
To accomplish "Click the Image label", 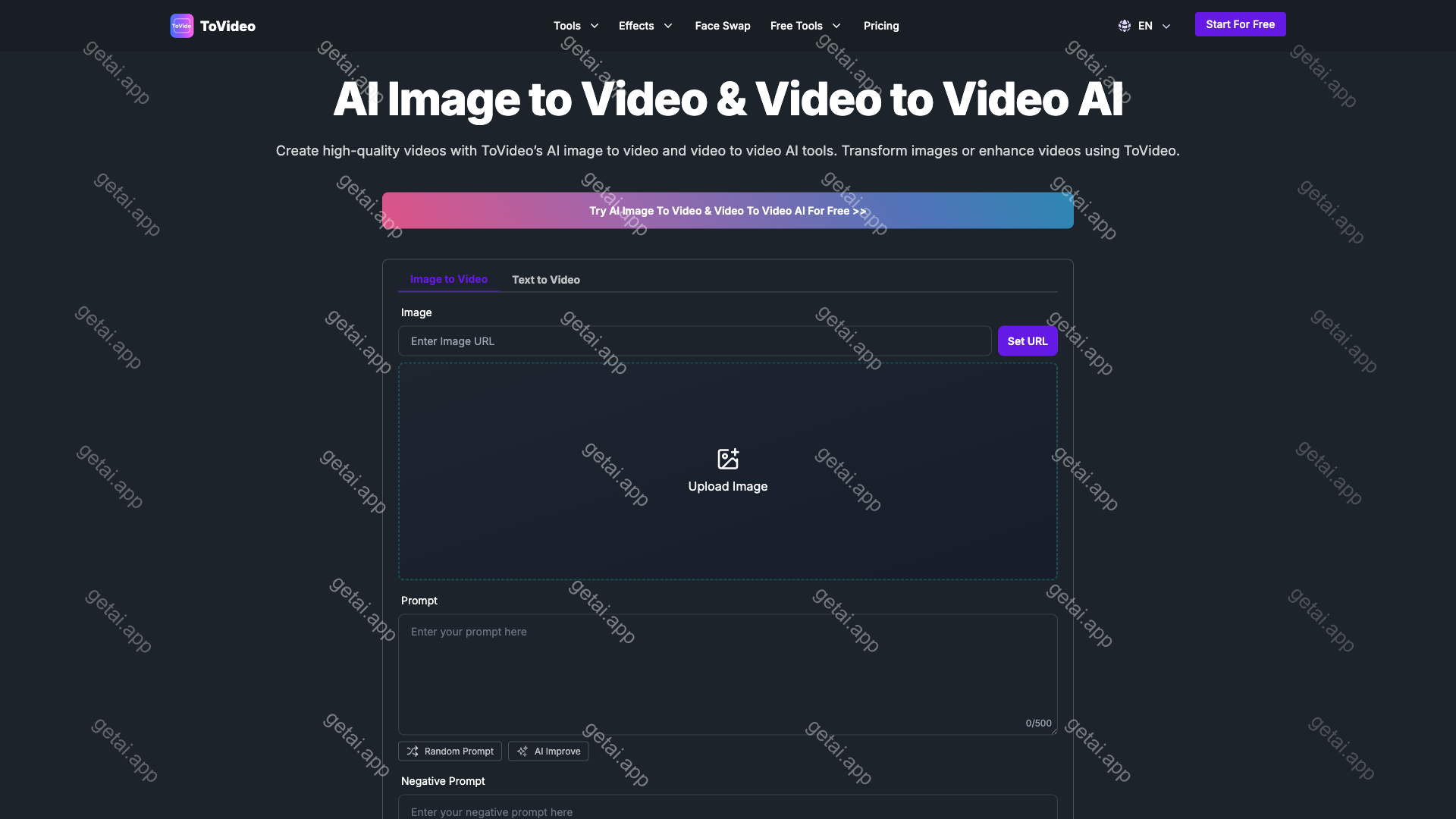I will click(x=416, y=312).
